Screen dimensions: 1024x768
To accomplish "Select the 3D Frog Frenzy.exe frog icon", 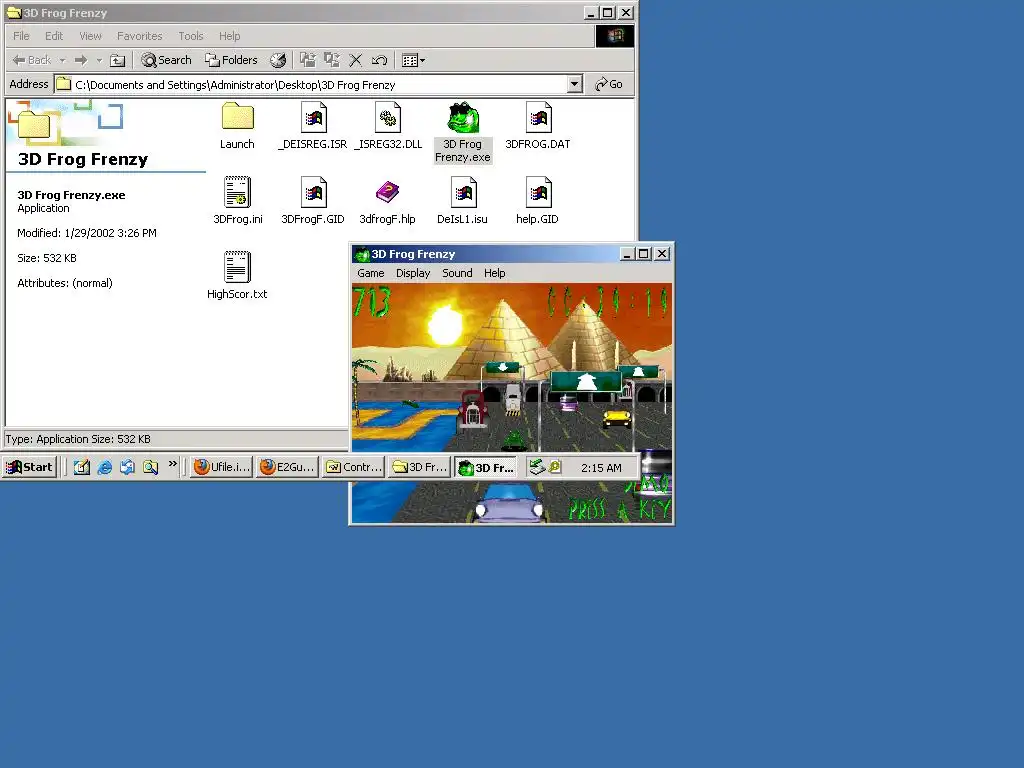I will (x=463, y=118).
